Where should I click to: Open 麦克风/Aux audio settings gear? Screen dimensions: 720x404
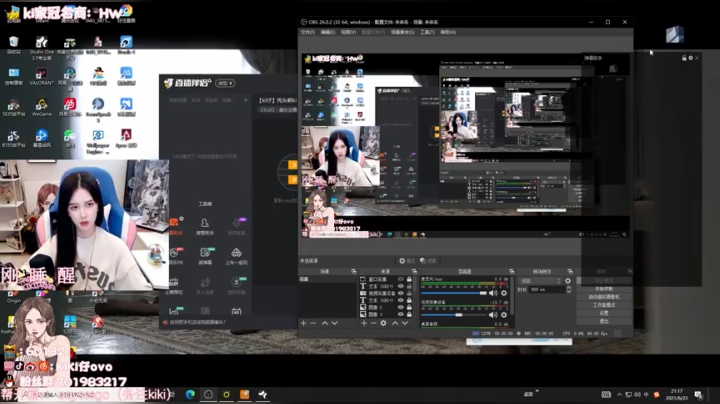point(504,293)
